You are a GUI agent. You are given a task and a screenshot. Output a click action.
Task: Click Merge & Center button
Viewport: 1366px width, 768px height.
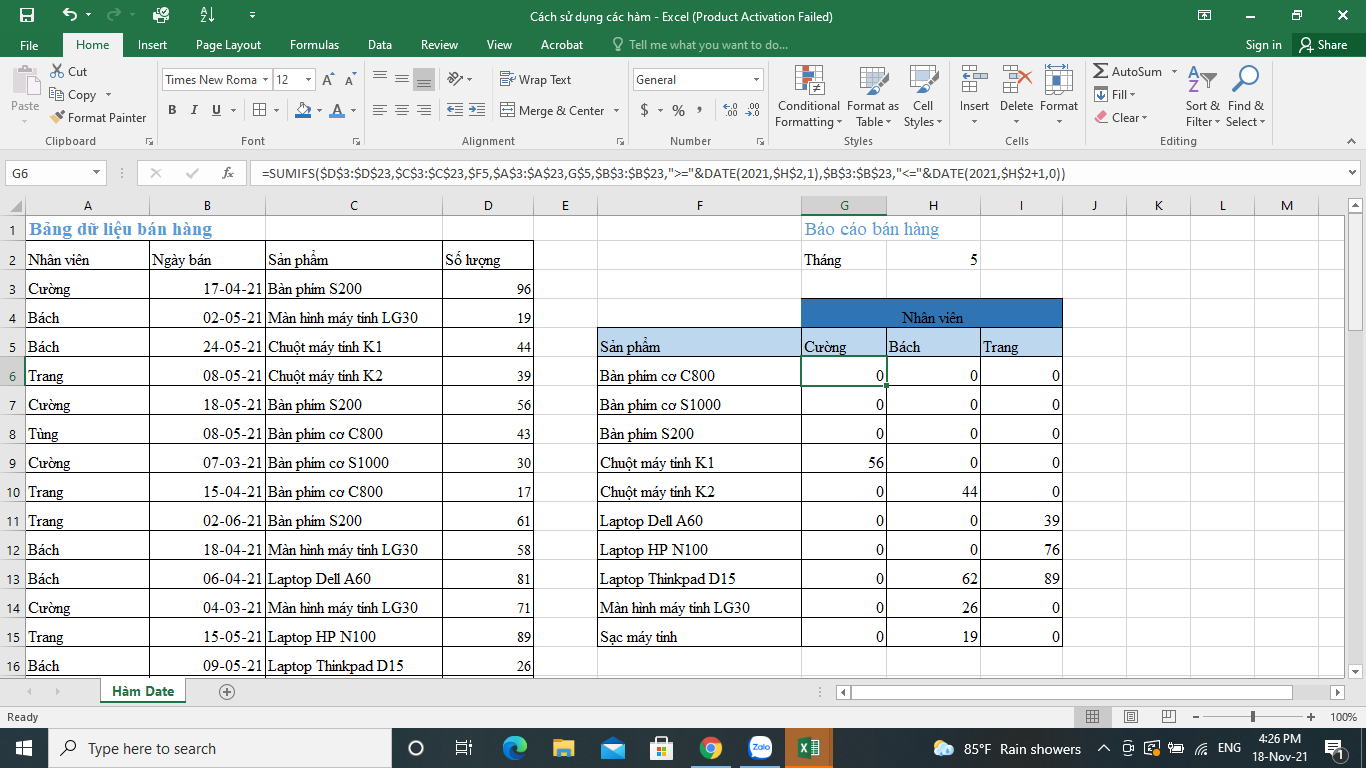[552, 110]
